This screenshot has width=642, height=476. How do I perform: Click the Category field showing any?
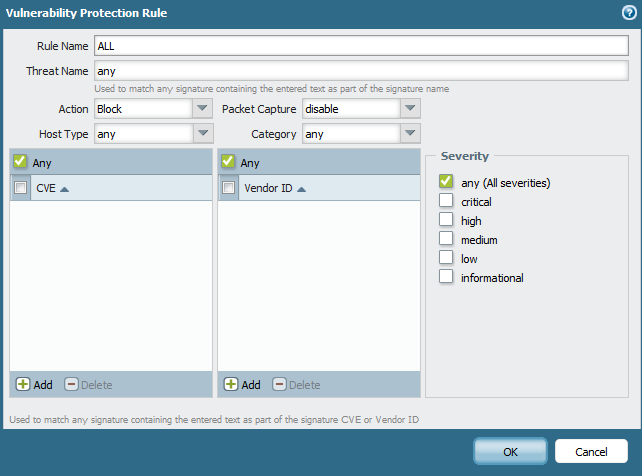[x=351, y=133]
